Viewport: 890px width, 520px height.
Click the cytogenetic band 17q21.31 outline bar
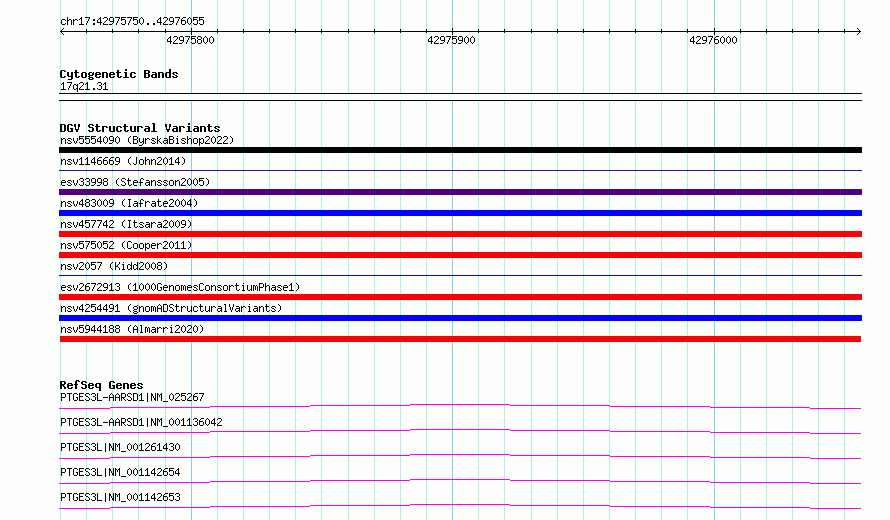[460, 97]
